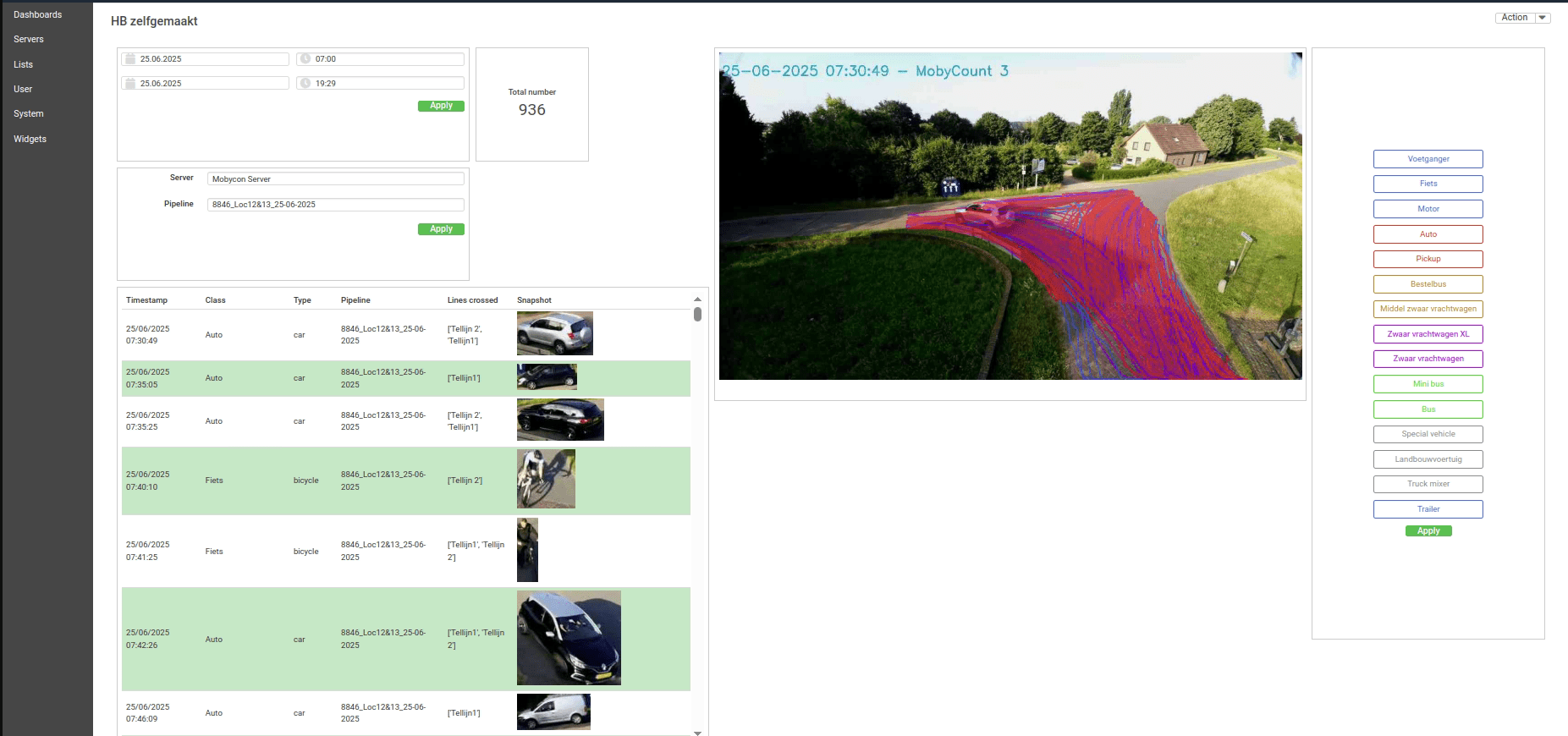Toggle the Auto class filter
1568x736 pixels.
point(1428,234)
